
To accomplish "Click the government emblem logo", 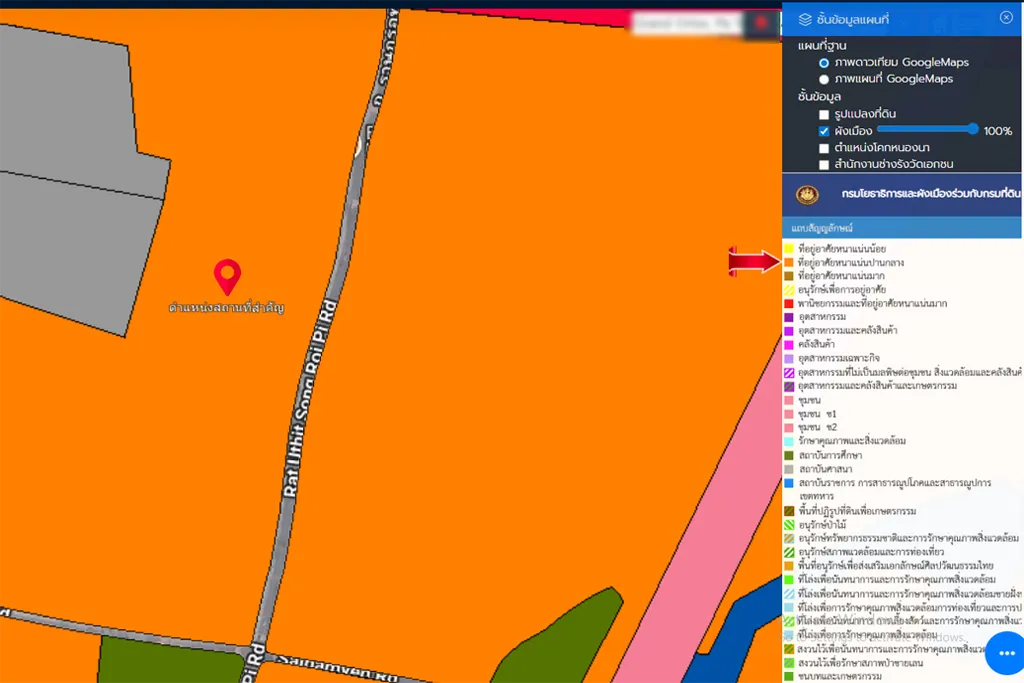I will point(807,194).
